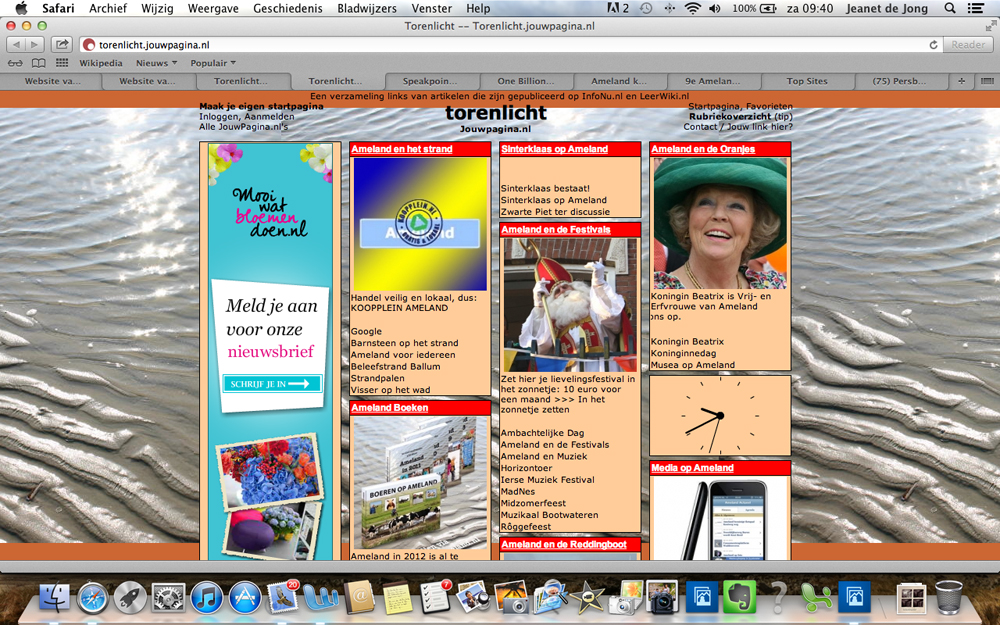The height and width of the screenshot is (625, 1000).
Task: Click Maak je eigen startpagina link
Action: coord(261,107)
